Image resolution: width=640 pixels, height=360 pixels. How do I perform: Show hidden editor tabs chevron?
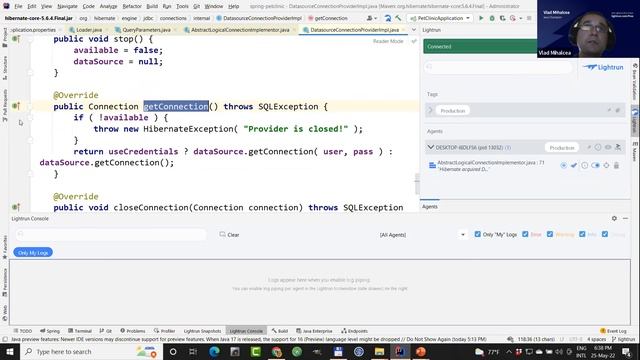(x=413, y=30)
